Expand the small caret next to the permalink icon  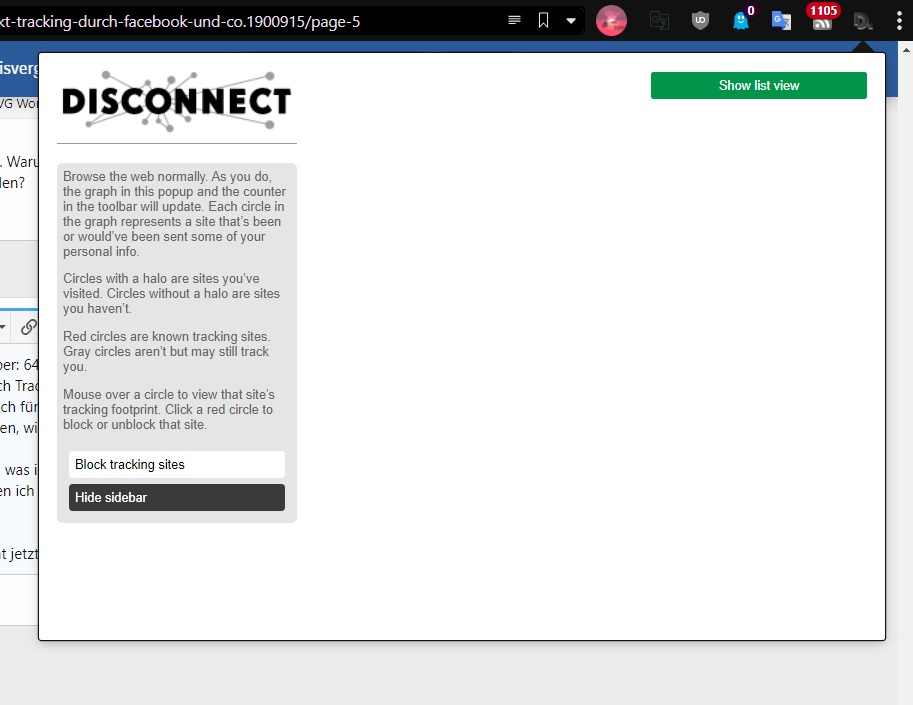click(x=3, y=326)
